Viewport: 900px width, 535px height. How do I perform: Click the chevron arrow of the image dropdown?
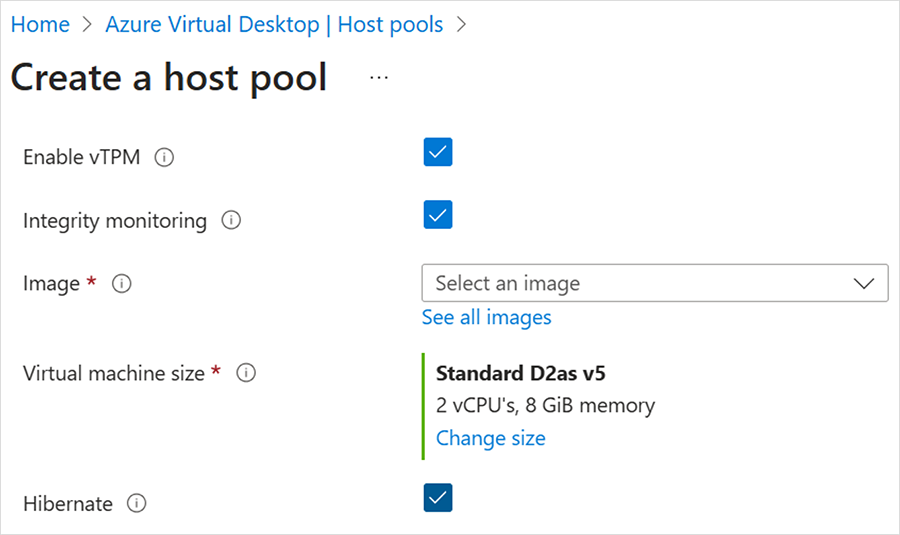point(863,284)
